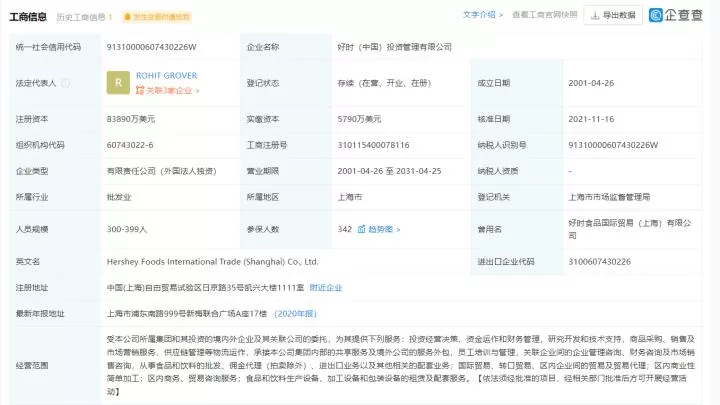Click the 纳税人识别号 label cell
The height and width of the screenshot is (405, 720).
point(517,145)
